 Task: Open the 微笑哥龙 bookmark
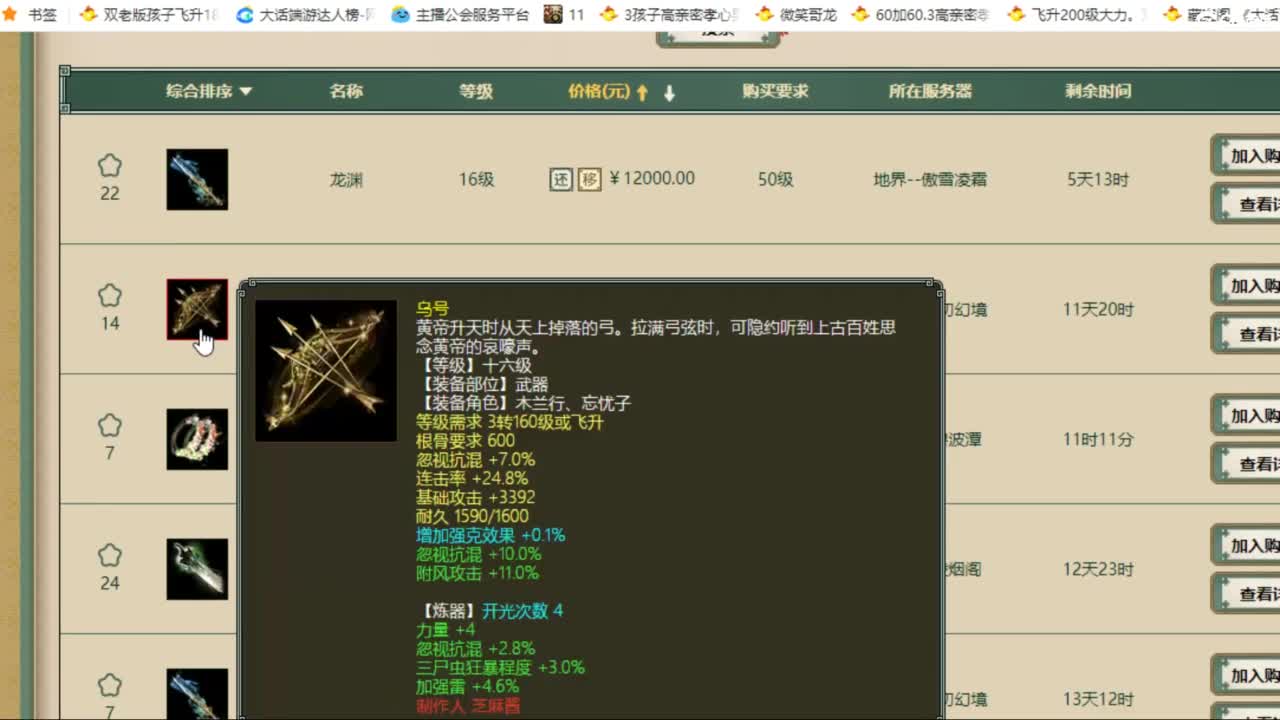pos(796,15)
